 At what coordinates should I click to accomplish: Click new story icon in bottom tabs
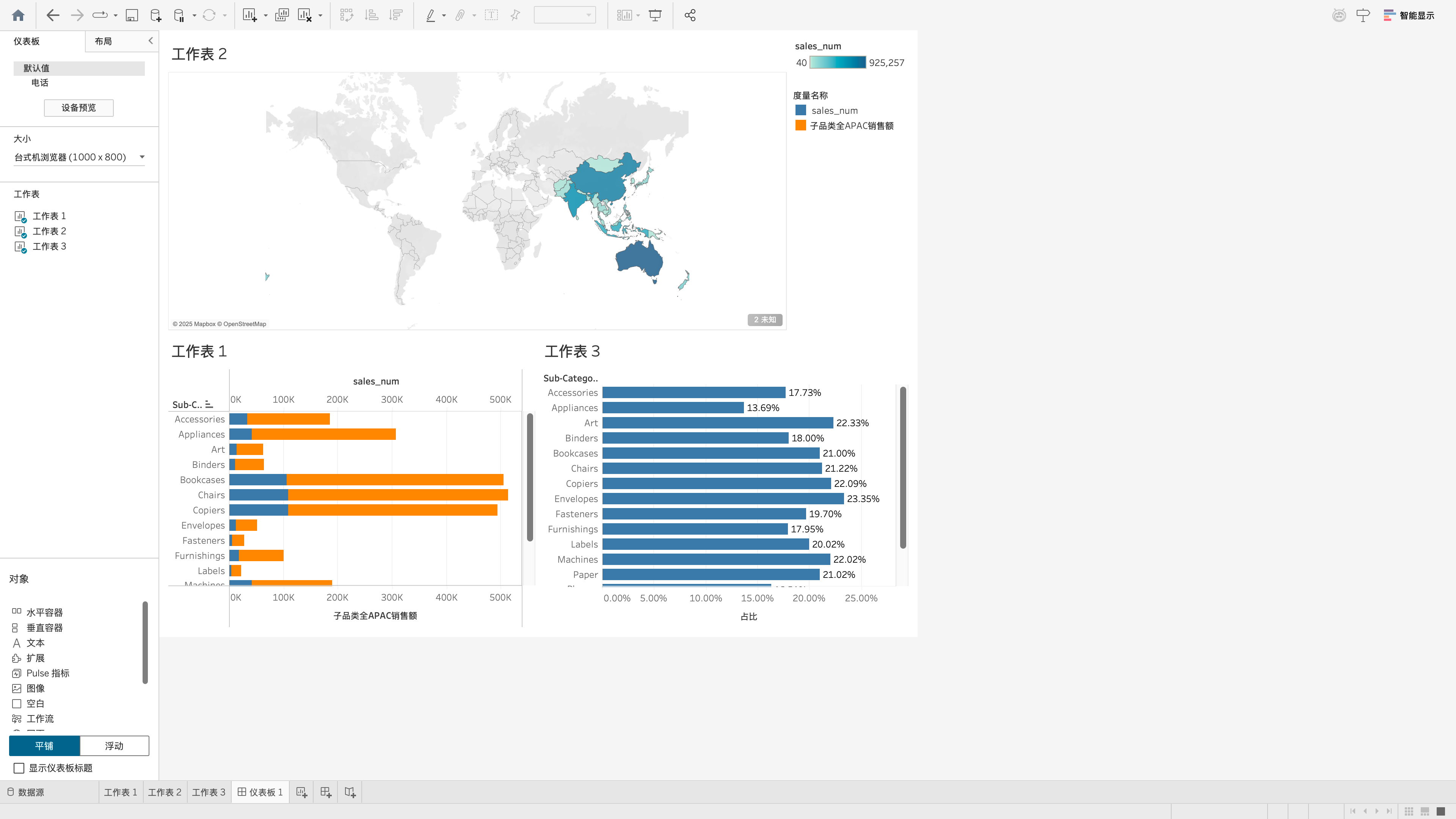[x=350, y=792]
